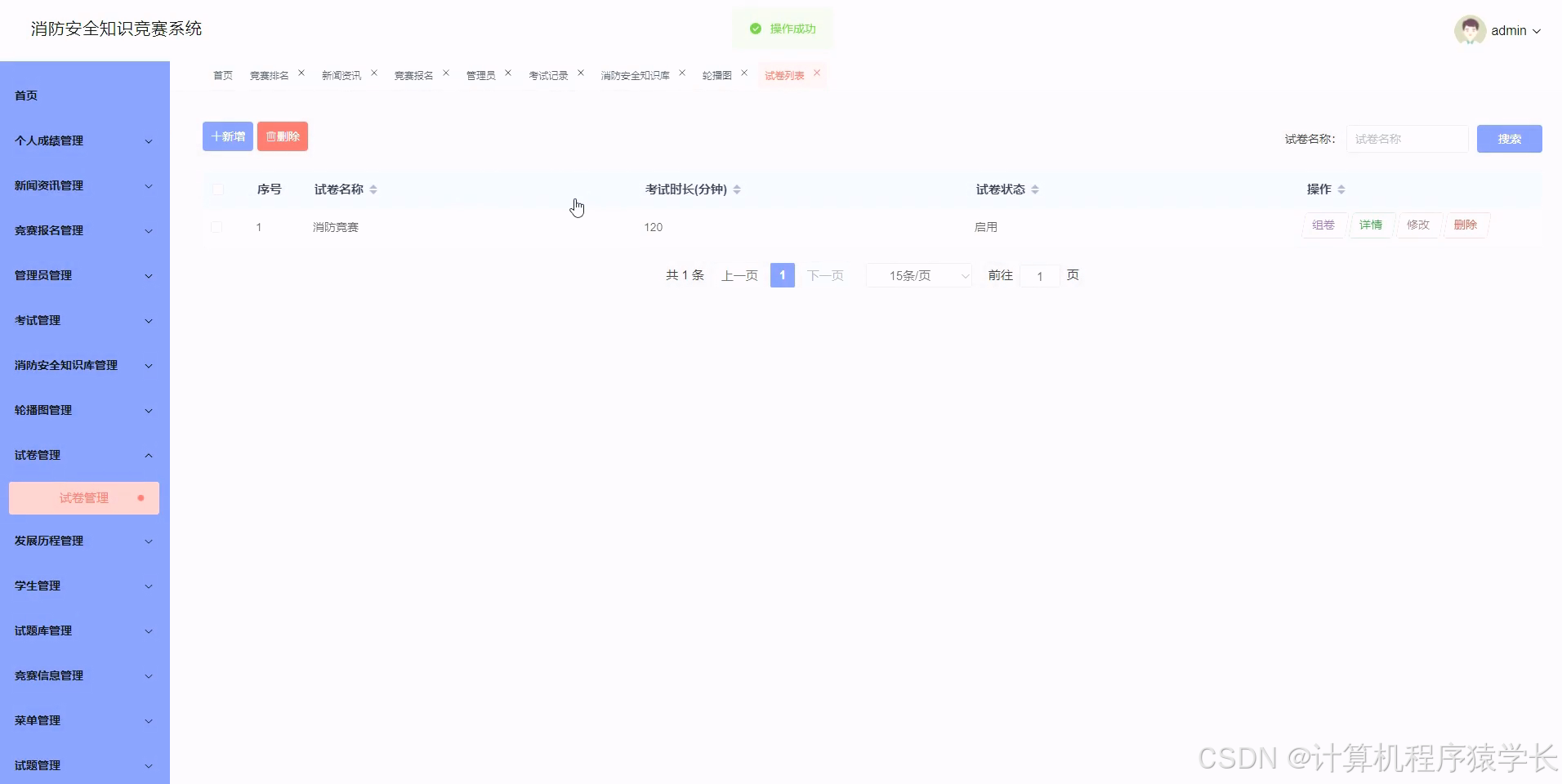Switch to the 竞赛排名 tab
1562x784 pixels.
click(x=270, y=75)
